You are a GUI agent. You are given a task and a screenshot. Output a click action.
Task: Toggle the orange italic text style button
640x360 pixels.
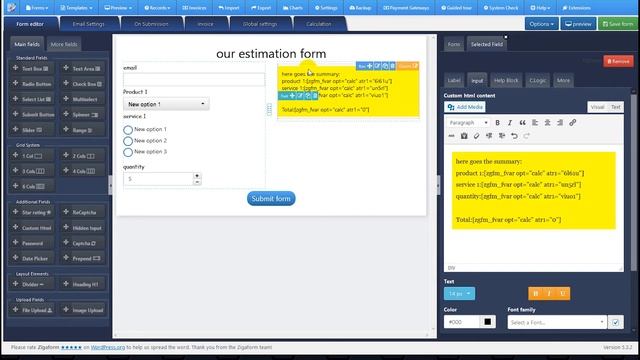point(549,293)
